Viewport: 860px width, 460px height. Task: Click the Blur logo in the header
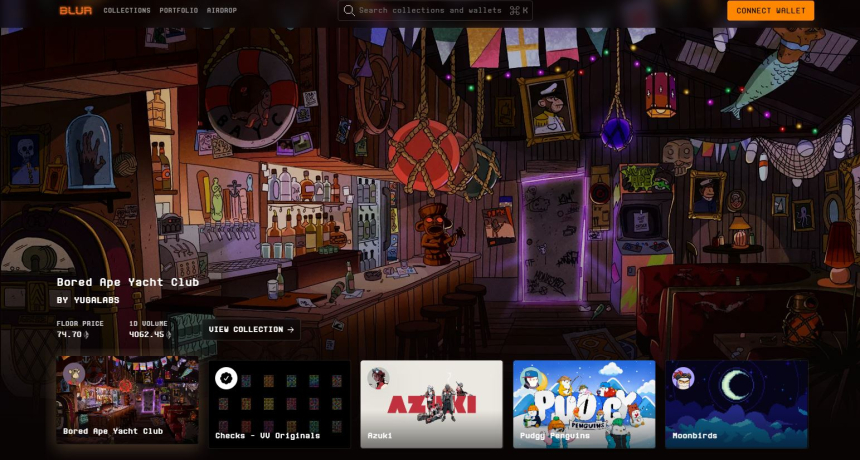point(75,11)
